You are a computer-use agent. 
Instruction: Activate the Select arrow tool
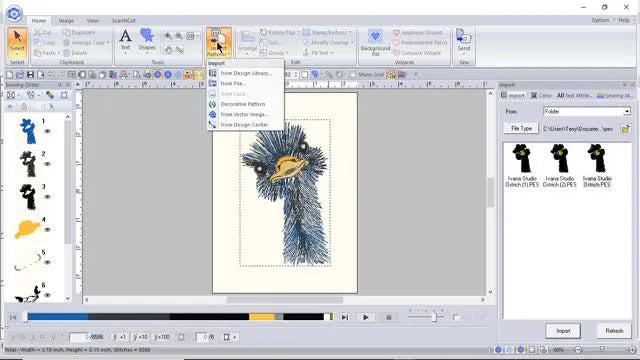coord(17,42)
